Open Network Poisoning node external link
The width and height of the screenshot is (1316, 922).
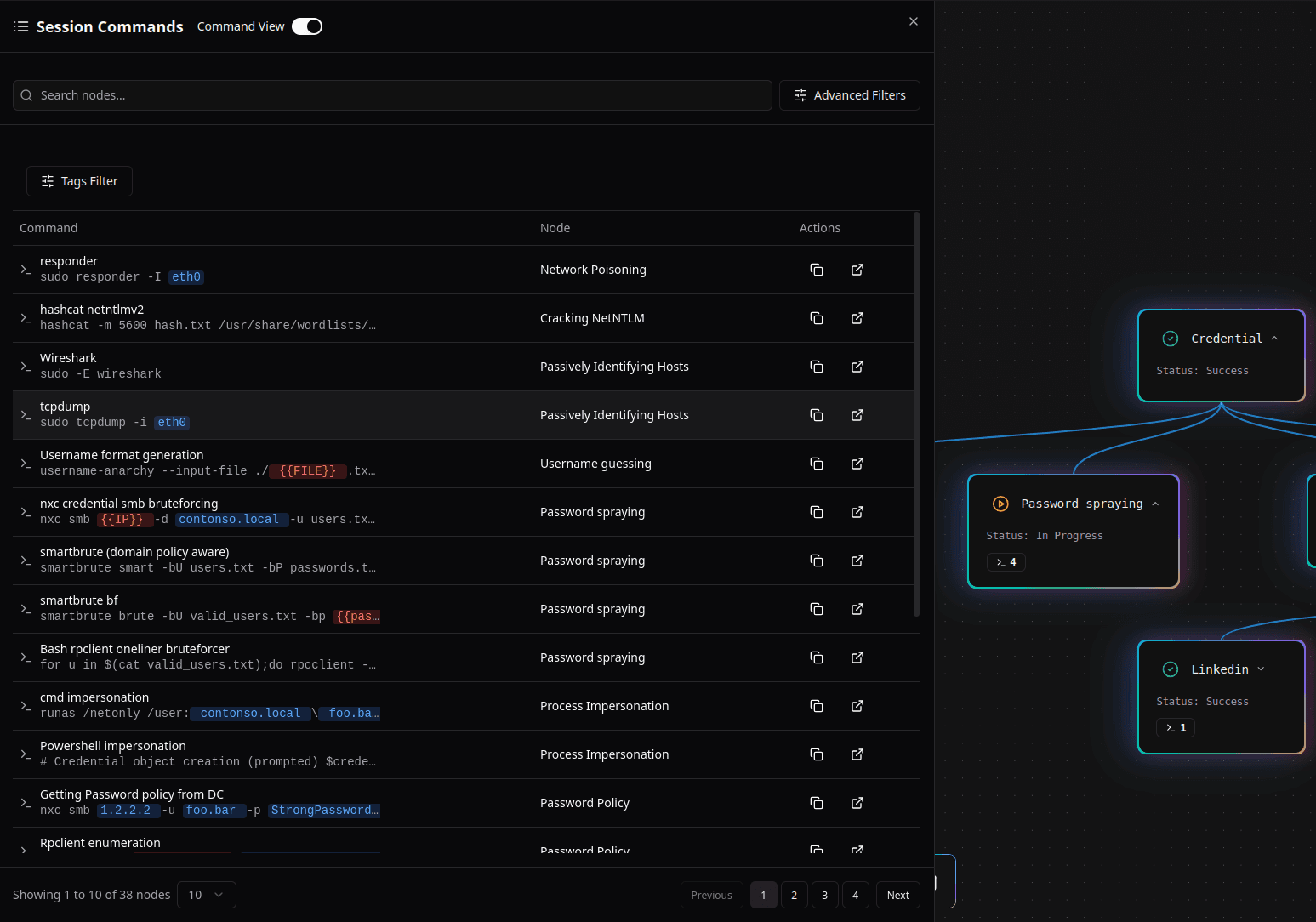[857, 270]
